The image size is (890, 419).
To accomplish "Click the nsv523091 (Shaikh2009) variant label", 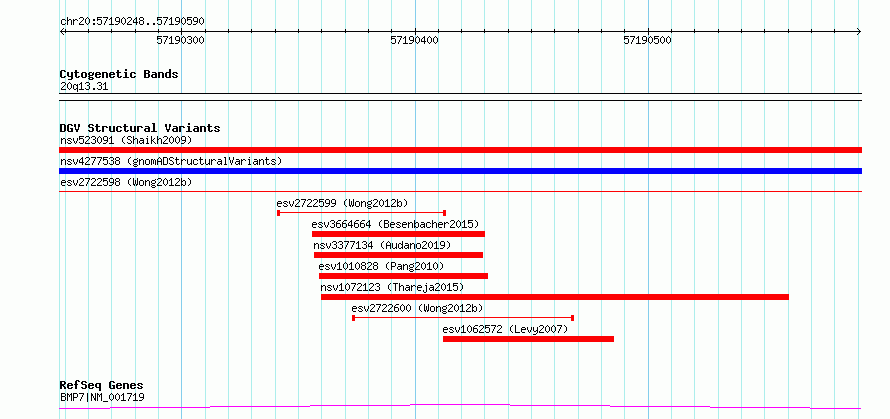I will pyautogui.click(x=126, y=140).
